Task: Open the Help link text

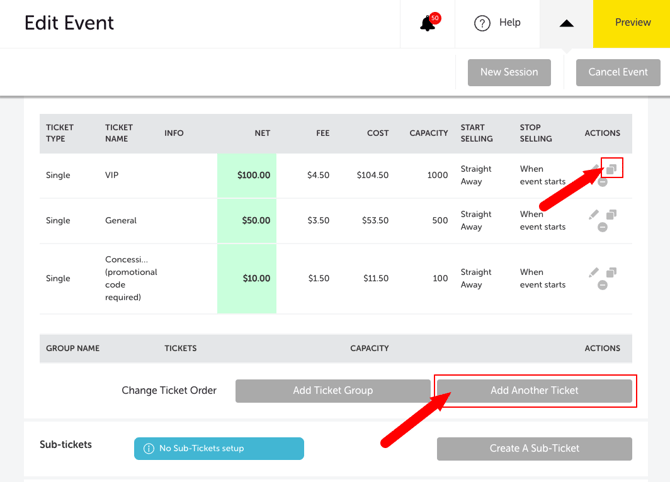Action: coord(510,23)
